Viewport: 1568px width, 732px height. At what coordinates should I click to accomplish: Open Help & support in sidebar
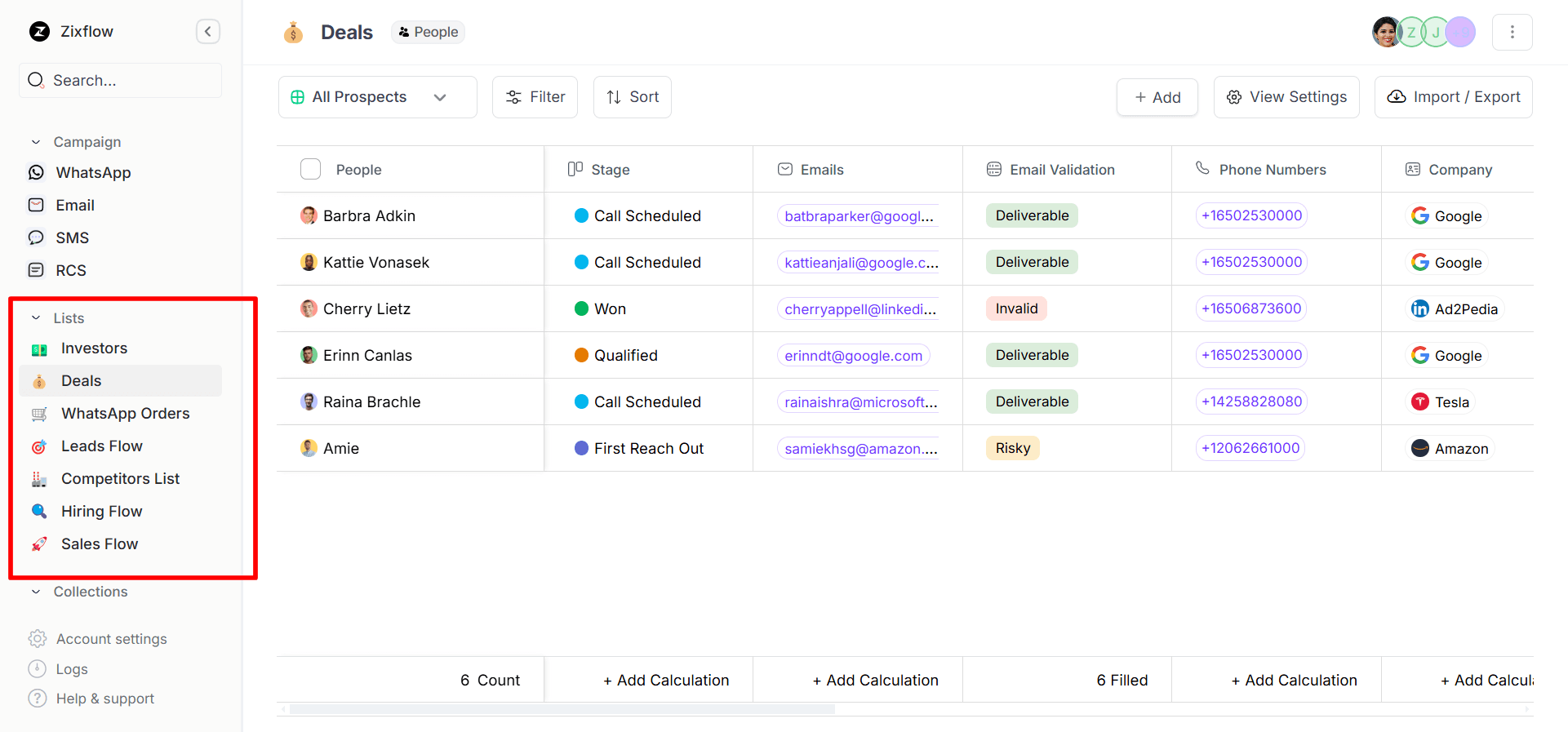[x=104, y=699]
